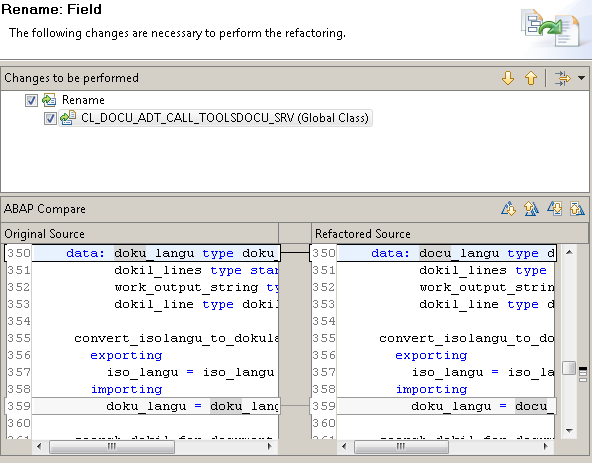Click the Refactored Source horizontal scrollbar thumb
The width and height of the screenshot is (592, 463).
coord(401,446)
